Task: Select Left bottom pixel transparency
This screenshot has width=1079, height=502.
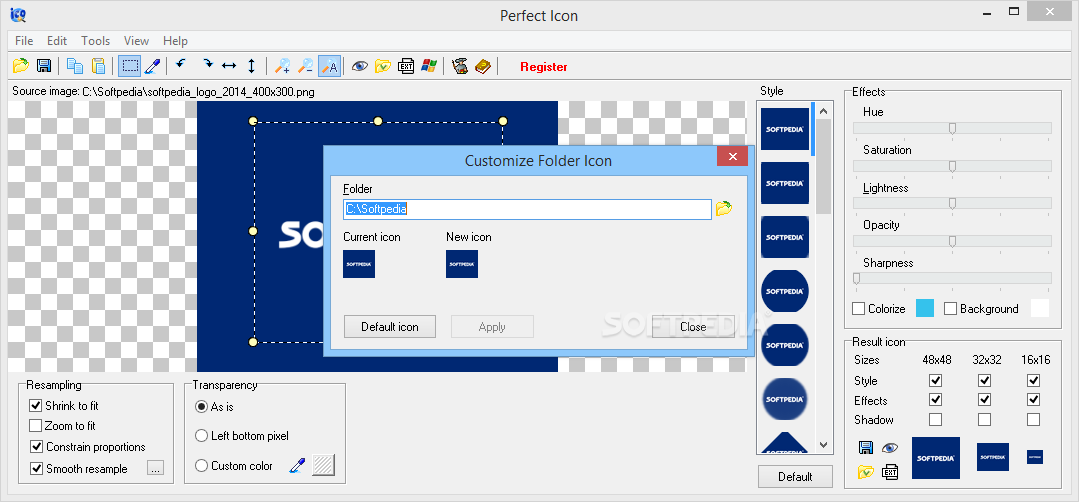Action: (202, 435)
